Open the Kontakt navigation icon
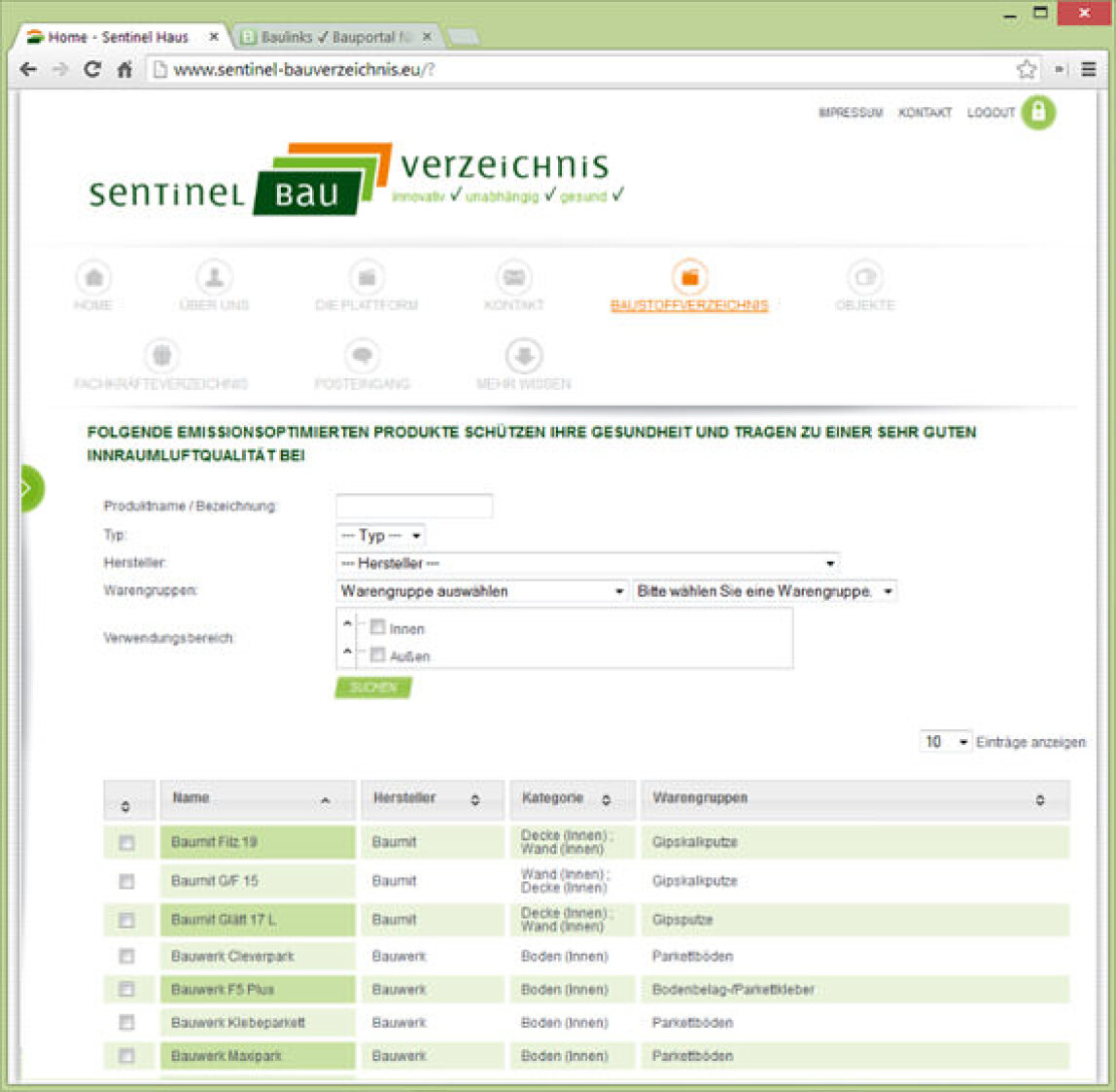This screenshot has height=1092, width=1116. point(514,277)
